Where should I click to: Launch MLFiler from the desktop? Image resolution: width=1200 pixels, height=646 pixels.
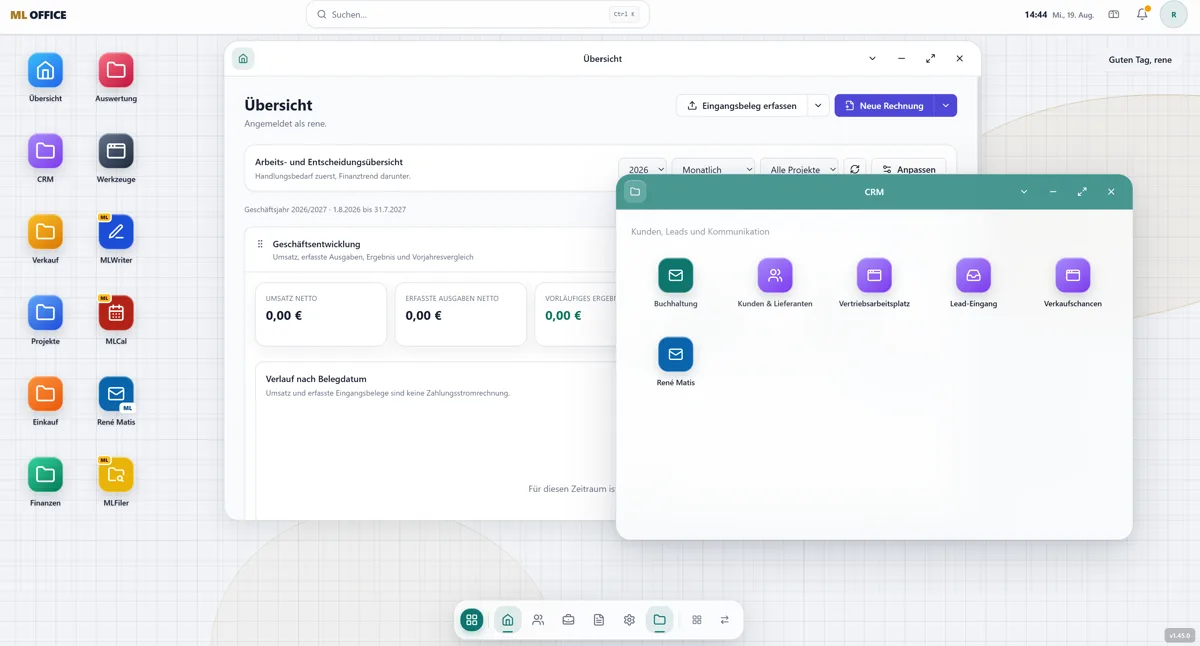[x=116, y=475]
